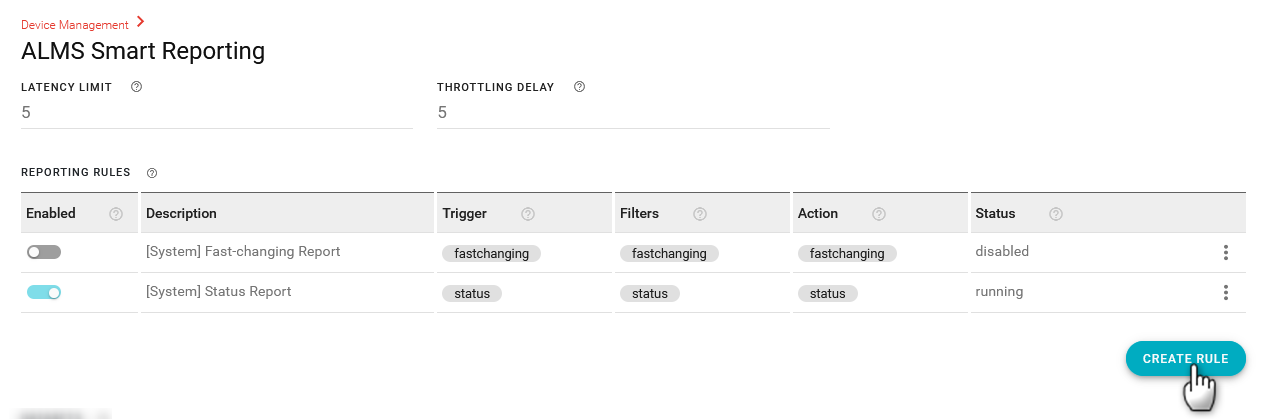Click Status column help icon

[x=1056, y=214]
